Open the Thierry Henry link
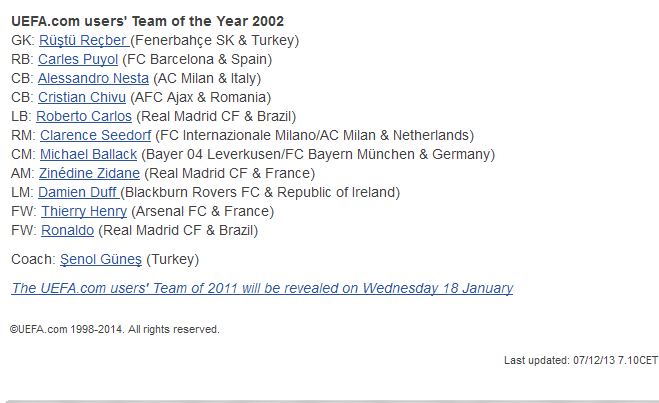 (84, 211)
